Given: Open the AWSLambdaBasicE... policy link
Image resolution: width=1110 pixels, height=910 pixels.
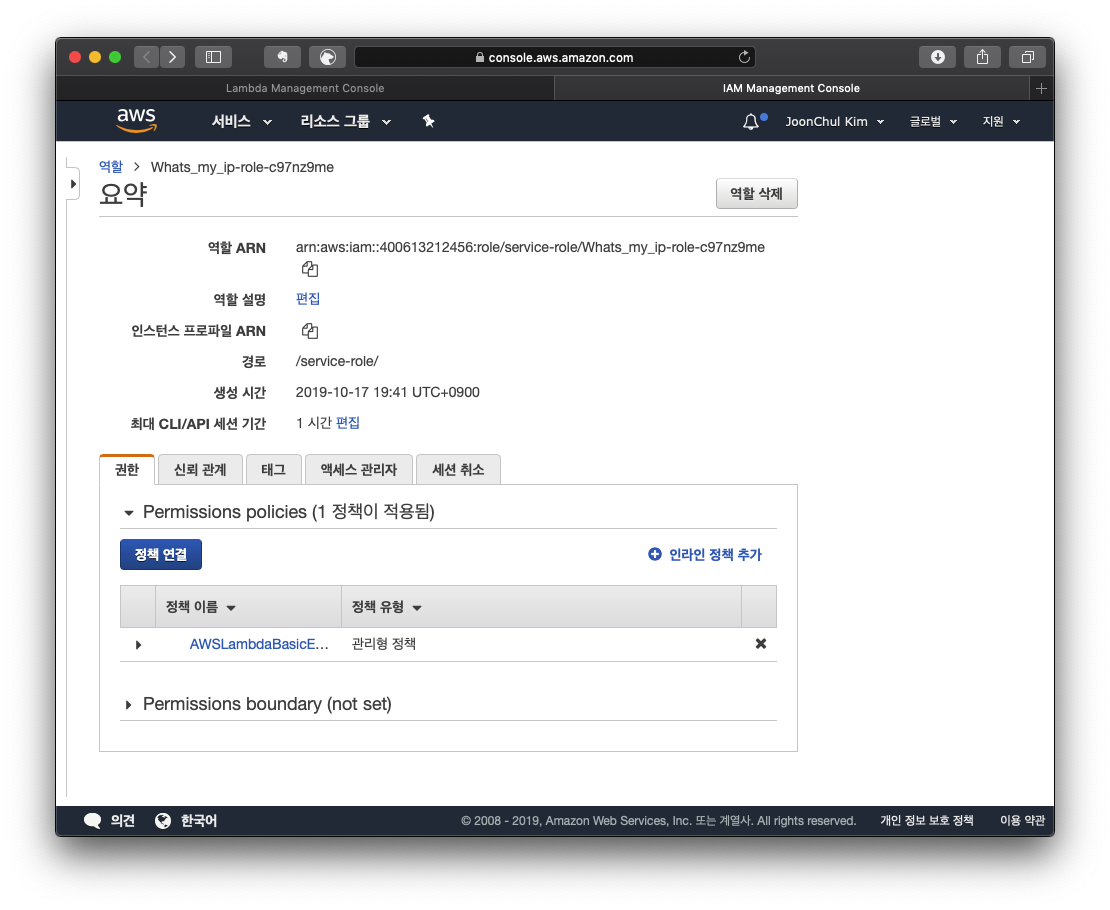Looking at the screenshot, I should (x=259, y=644).
